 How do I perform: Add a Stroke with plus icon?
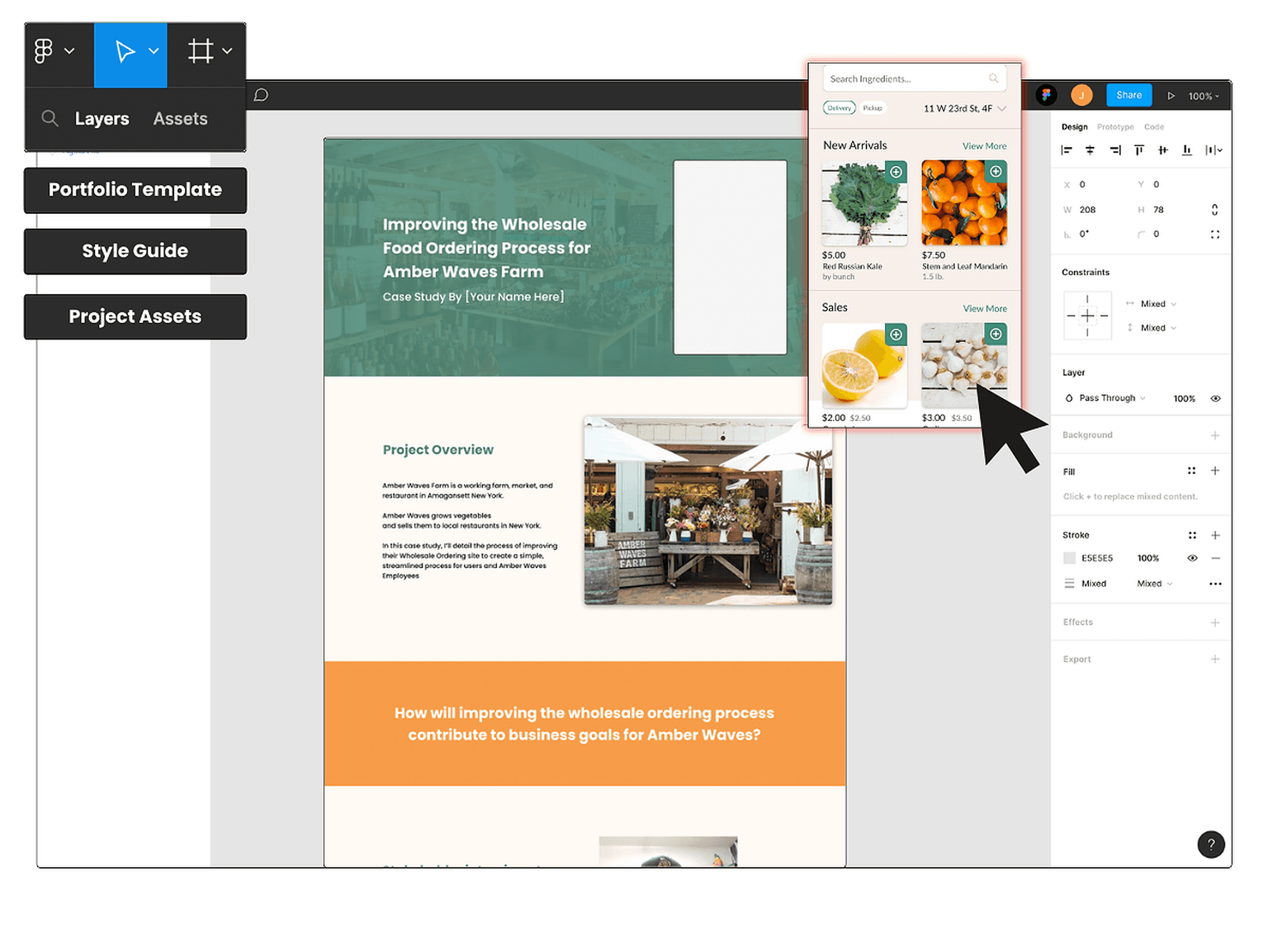[1215, 535]
